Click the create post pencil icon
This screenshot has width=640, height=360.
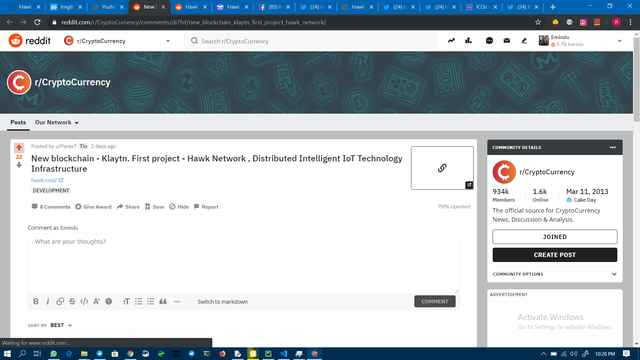[x=524, y=41]
